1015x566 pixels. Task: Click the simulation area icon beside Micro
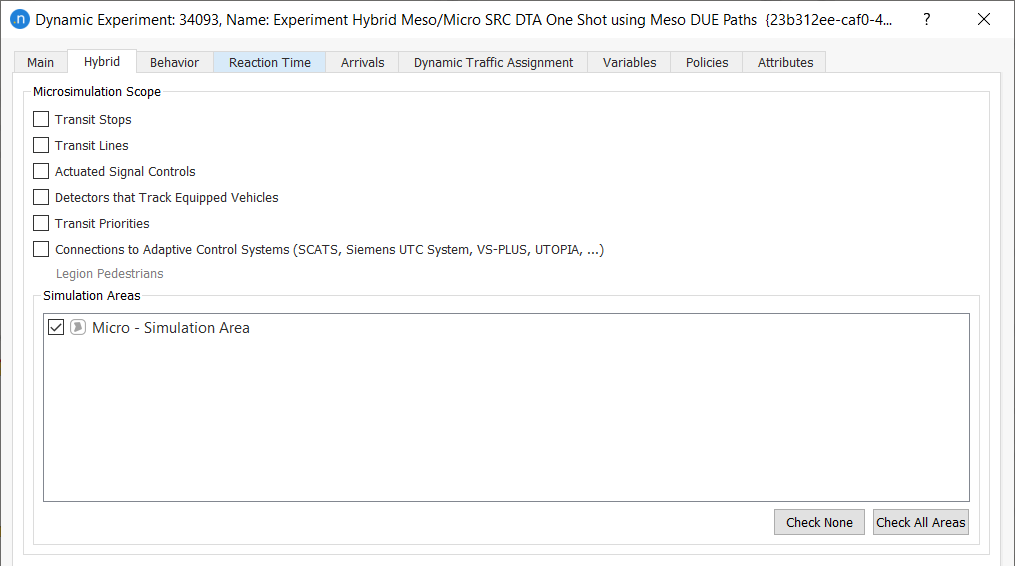coord(78,328)
